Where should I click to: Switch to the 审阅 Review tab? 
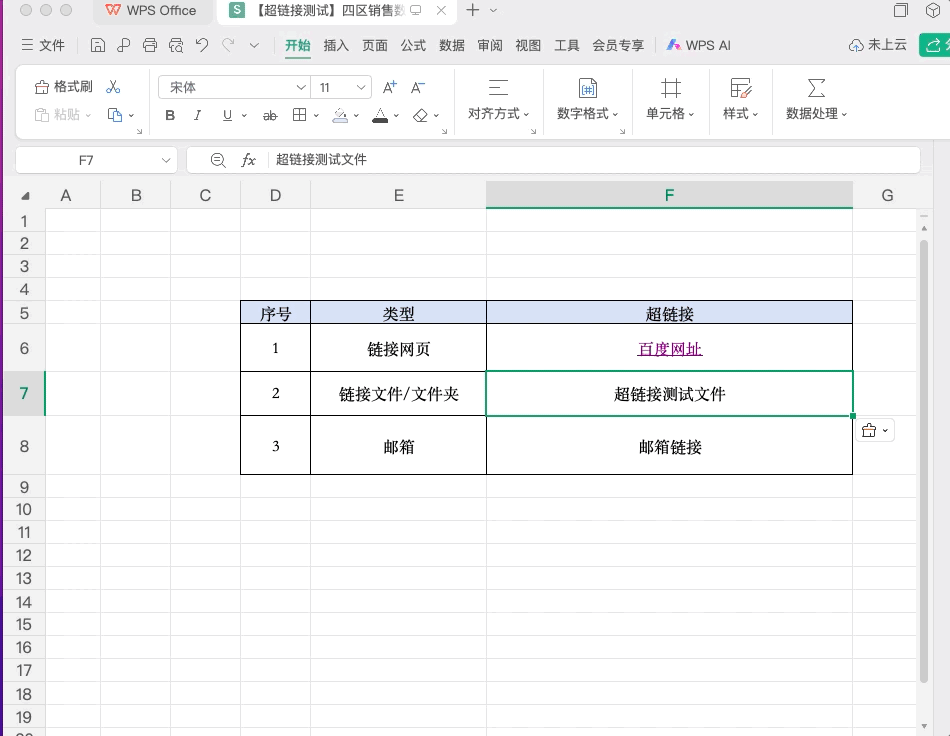[x=490, y=45]
